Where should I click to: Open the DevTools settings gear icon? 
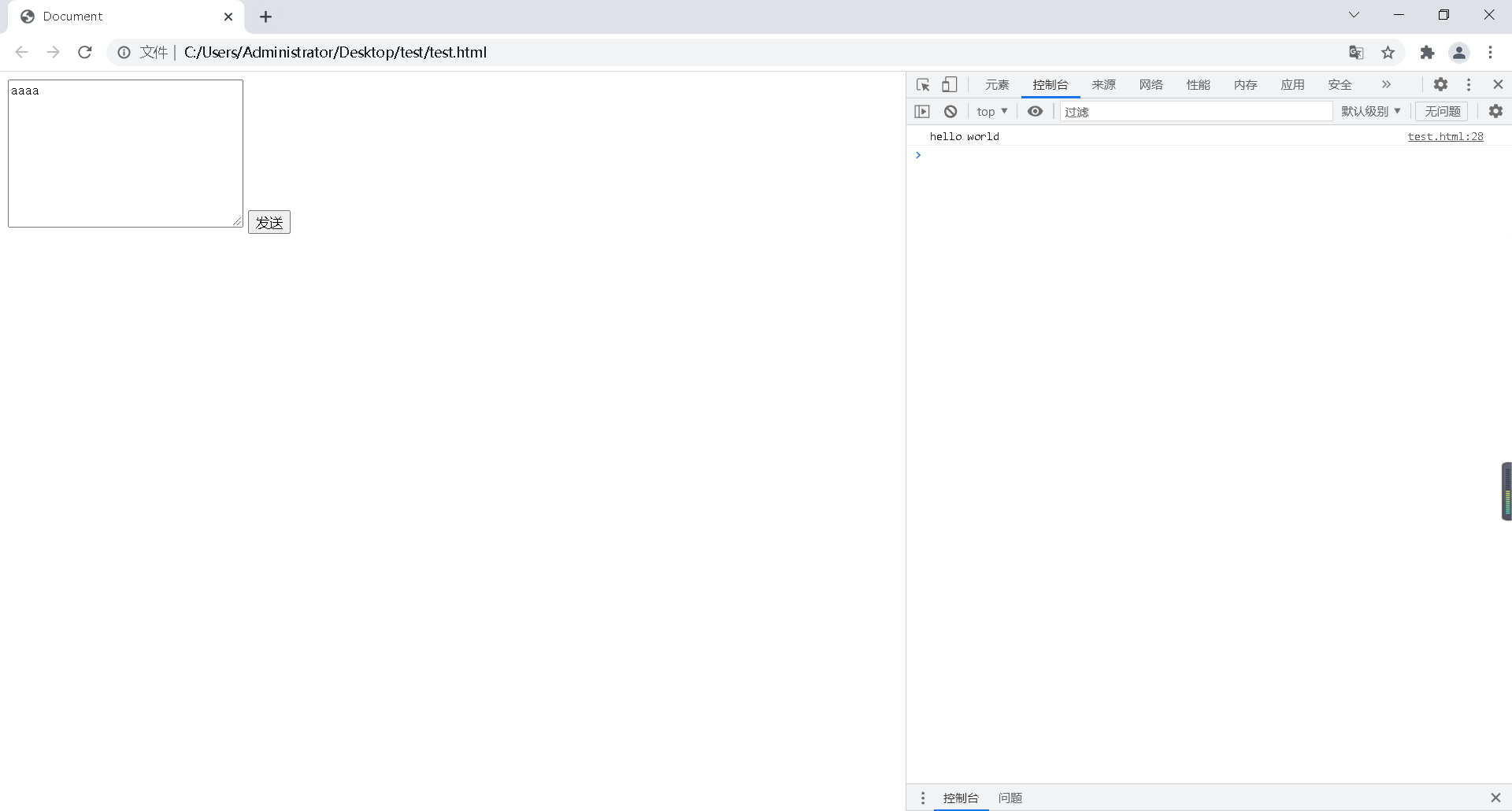1440,84
